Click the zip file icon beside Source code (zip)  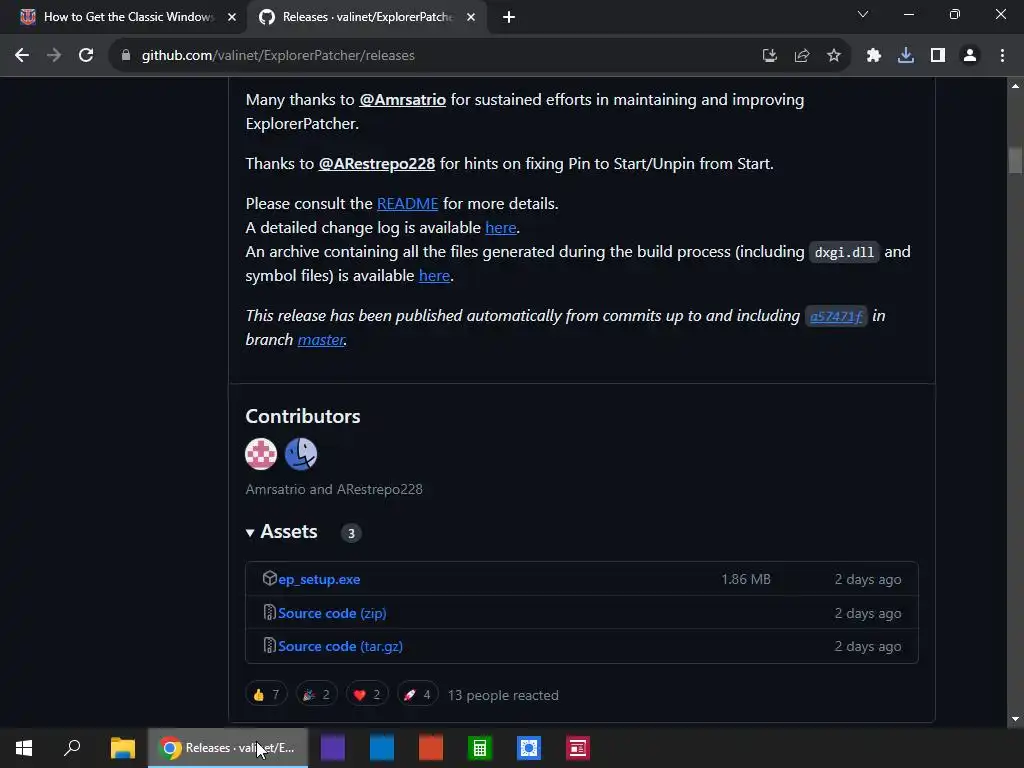(x=269, y=613)
